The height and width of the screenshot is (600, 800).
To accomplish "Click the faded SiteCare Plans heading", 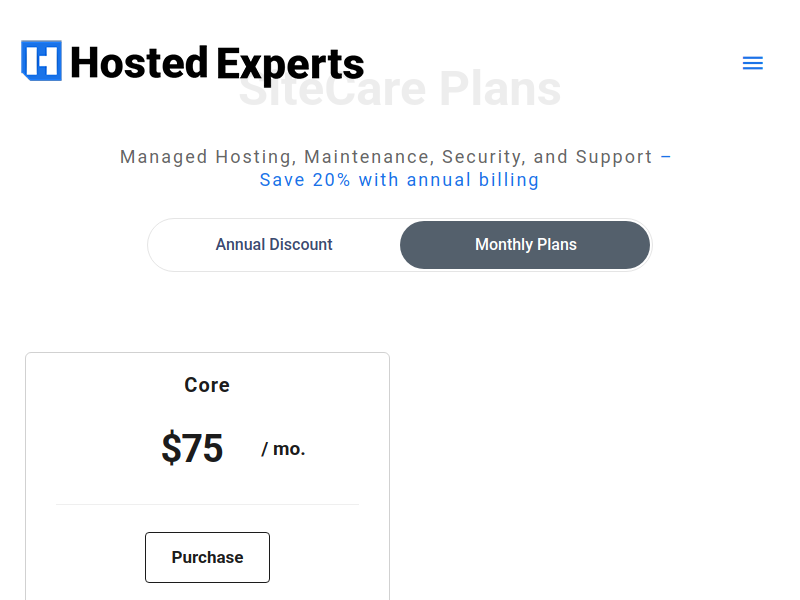I will click(x=400, y=89).
